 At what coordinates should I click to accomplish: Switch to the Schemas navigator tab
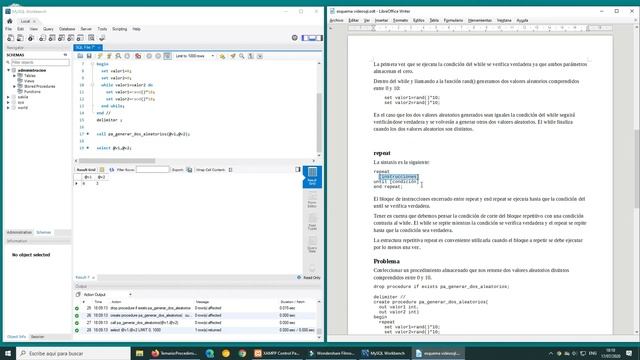[44, 232]
